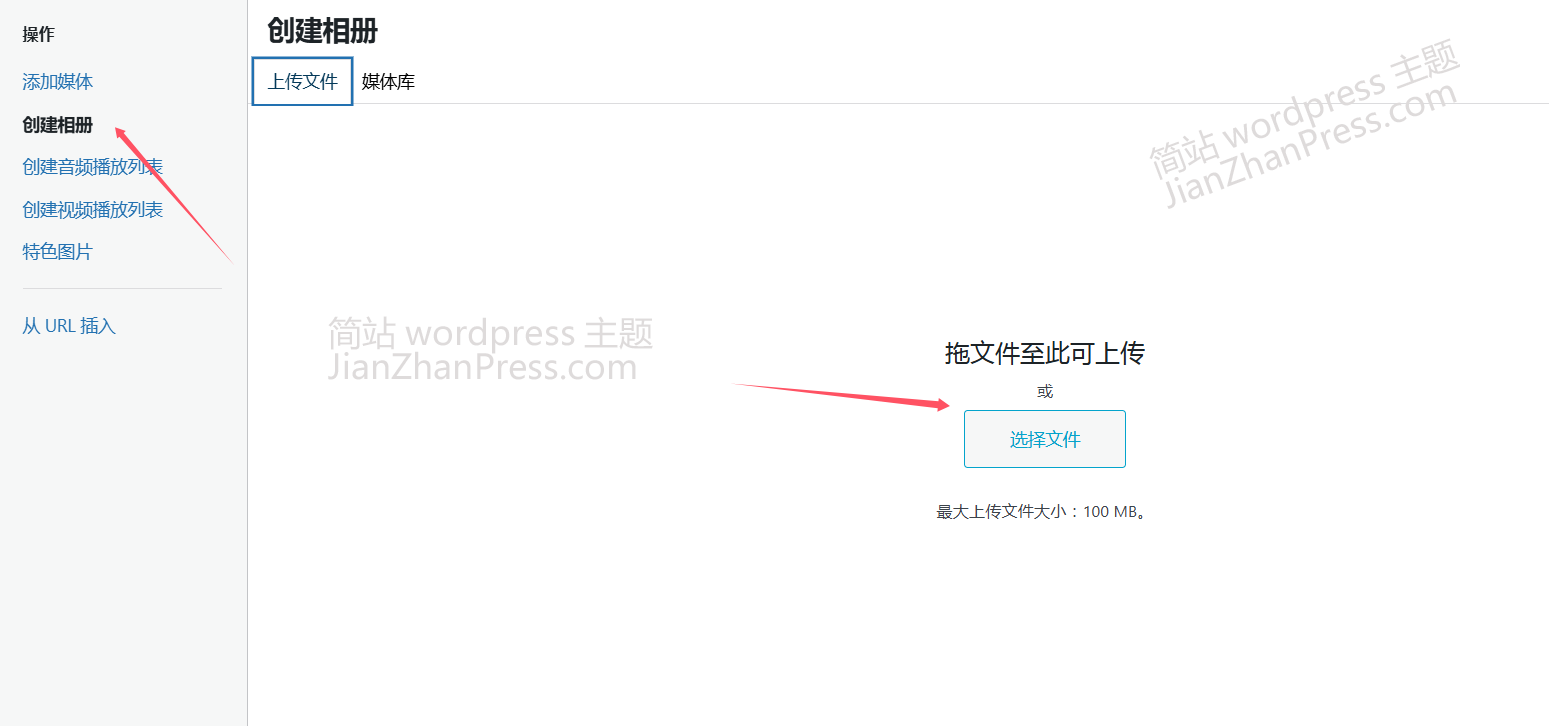Click the 创建相册 page heading
This screenshot has width=1549, height=726.
click(322, 31)
